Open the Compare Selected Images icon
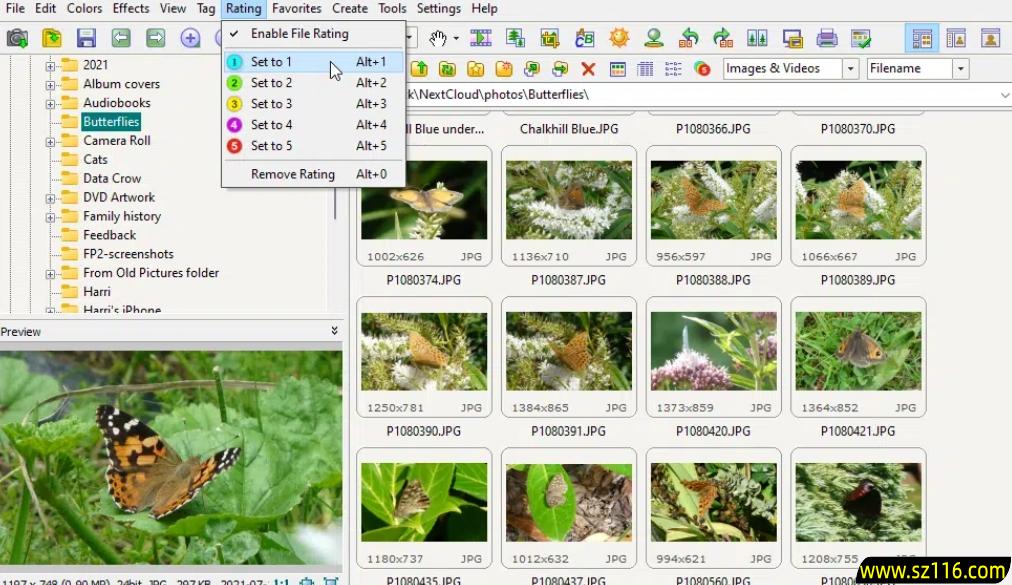Screen dimensions: 1012x585 coord(758,40)
